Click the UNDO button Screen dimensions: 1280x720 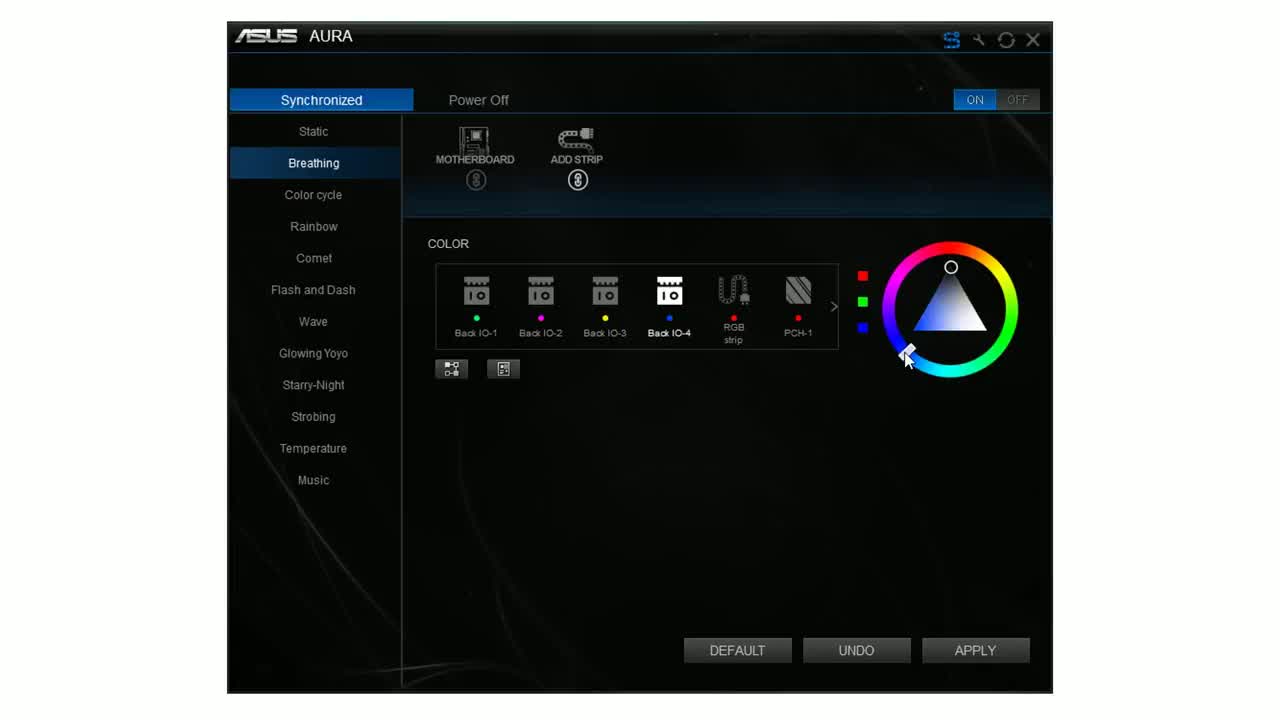coord(857,651)
